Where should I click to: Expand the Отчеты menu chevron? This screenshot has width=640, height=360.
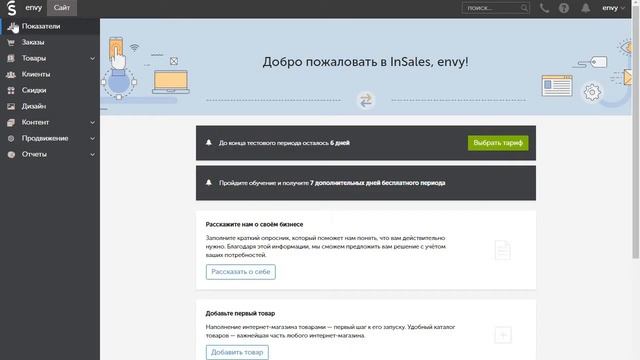pyautogui.click(x=93, y=154)
